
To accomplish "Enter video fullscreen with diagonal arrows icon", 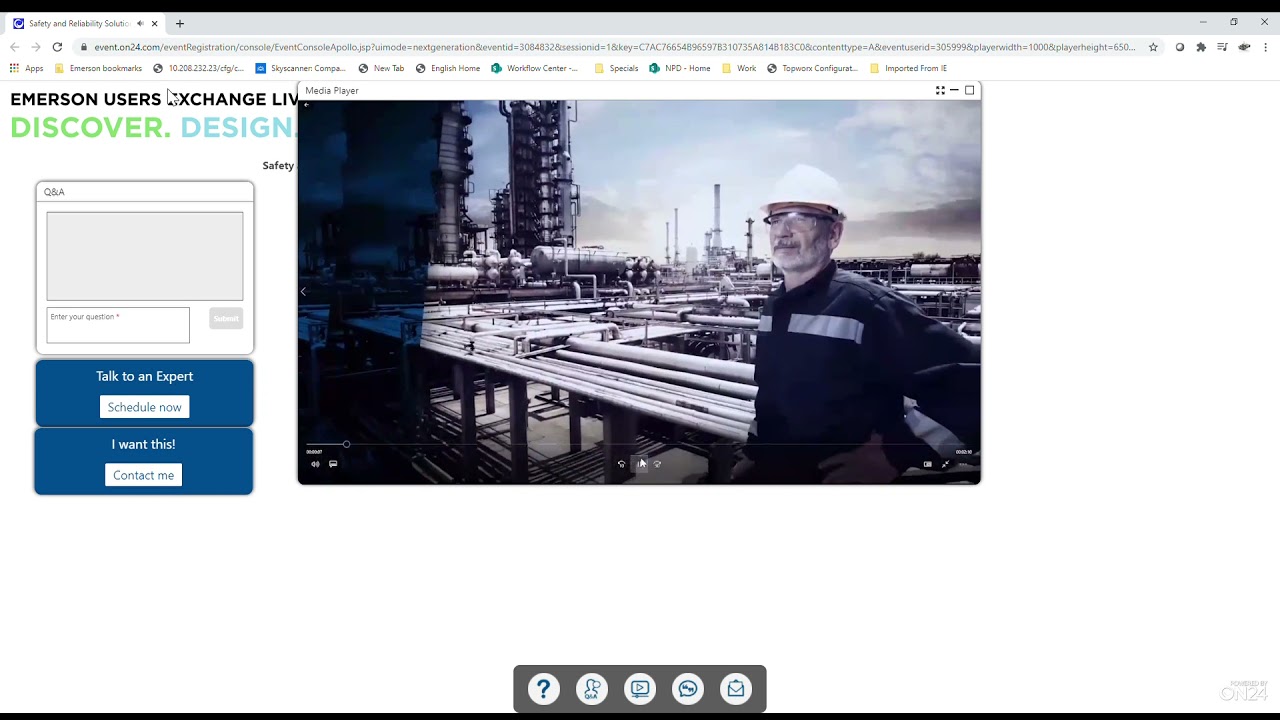I will [x=946, y=464].
